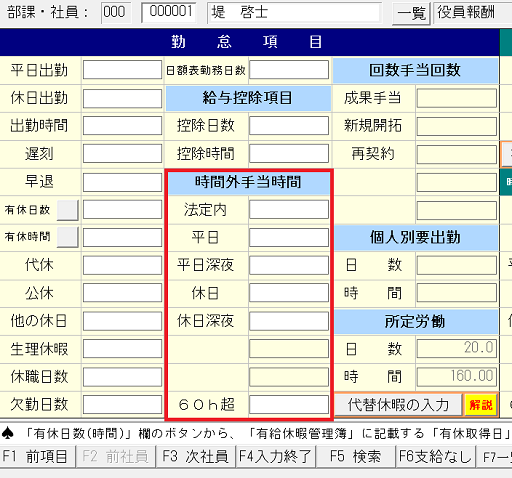Click 個人別要出勤 日数 field

coord(457,265)
